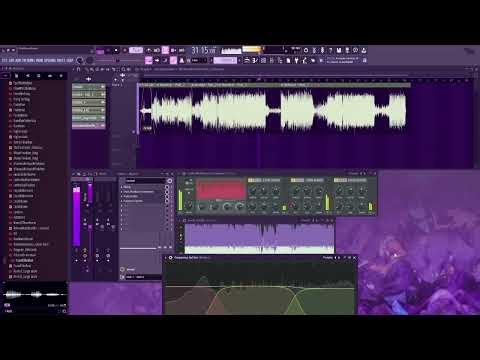Toggle the magnet snap icon in playlist toolbar

[x=79, y=69]
